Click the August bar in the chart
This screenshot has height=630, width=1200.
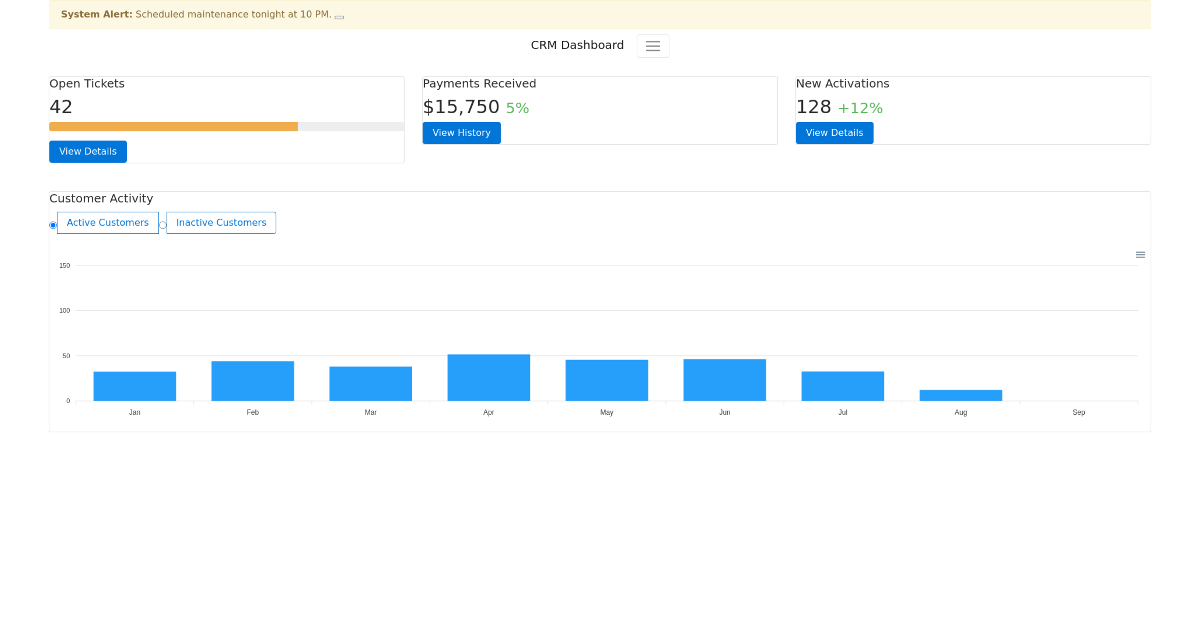tap(961, 396)
